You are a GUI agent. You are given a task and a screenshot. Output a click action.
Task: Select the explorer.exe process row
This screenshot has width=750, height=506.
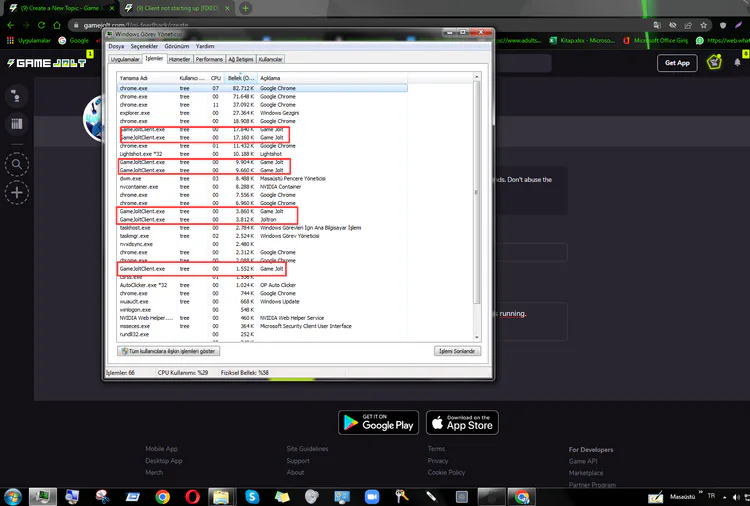pyautogui.click(x=262, y=113)
